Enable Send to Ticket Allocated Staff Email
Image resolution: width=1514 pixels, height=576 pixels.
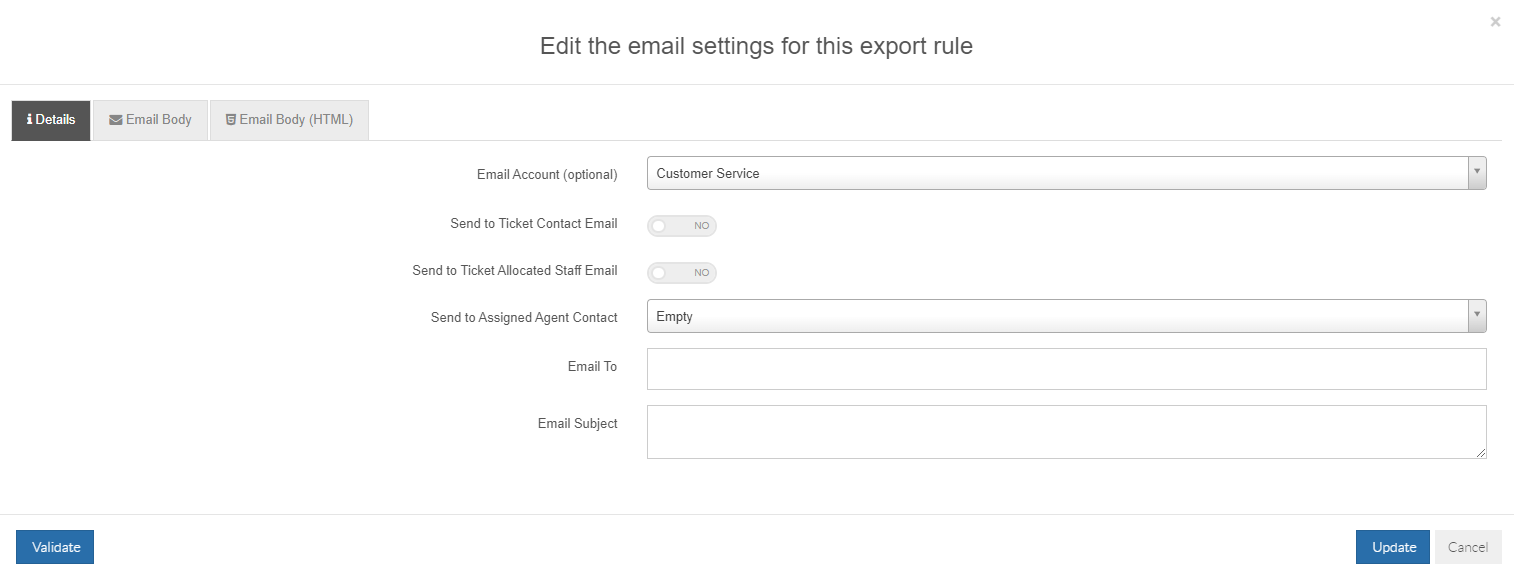(682, 272)
